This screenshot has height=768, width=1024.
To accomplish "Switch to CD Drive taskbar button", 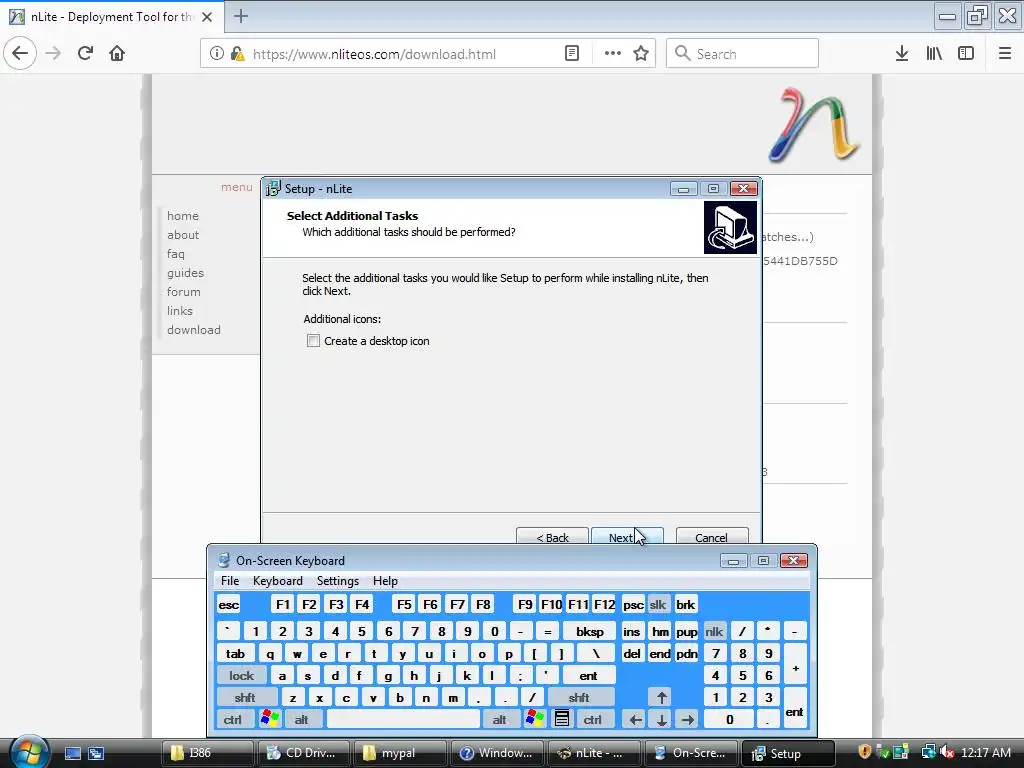I will pos(304,753).
